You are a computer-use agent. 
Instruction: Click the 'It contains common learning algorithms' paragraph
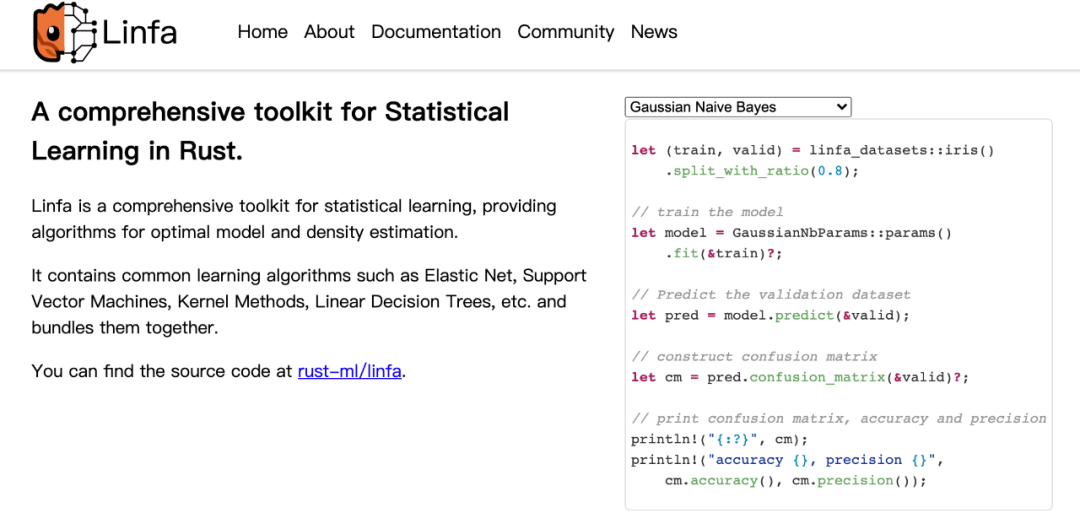(x=309, y=301)
